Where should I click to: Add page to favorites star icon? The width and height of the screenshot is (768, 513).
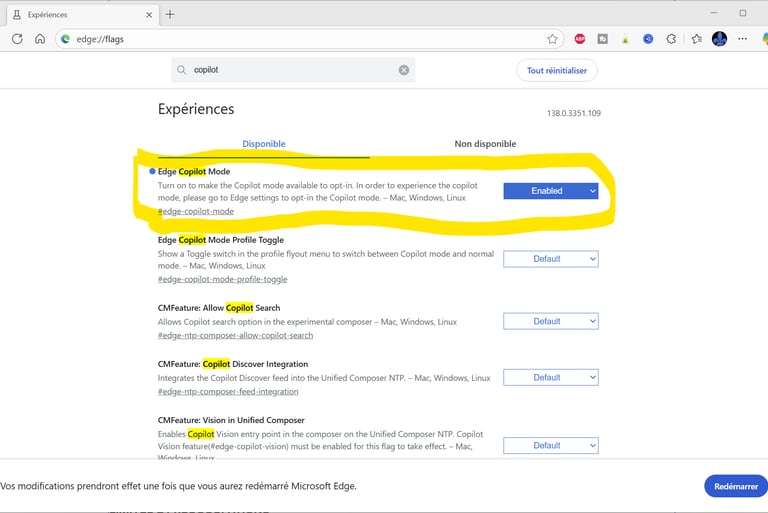[x=552, y=39]
